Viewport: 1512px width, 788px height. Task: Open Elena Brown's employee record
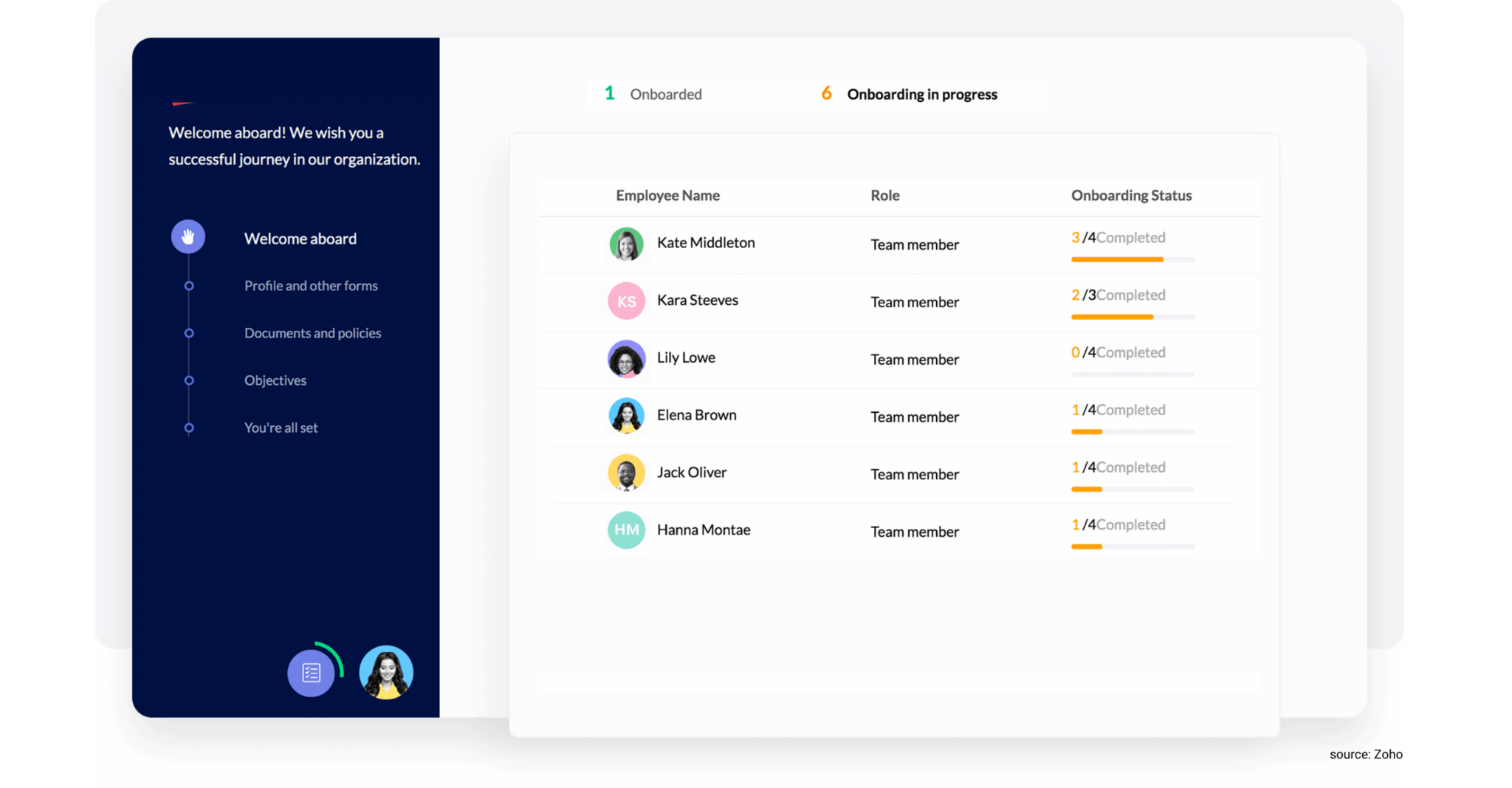click(x=696, y=414)
